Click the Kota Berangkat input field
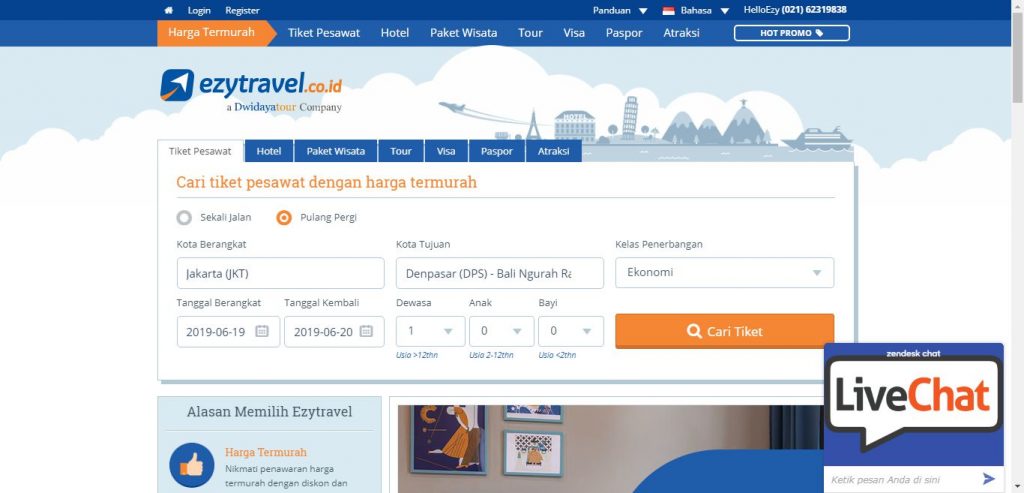Screen dimensions: 1024x493 point(280,273)
